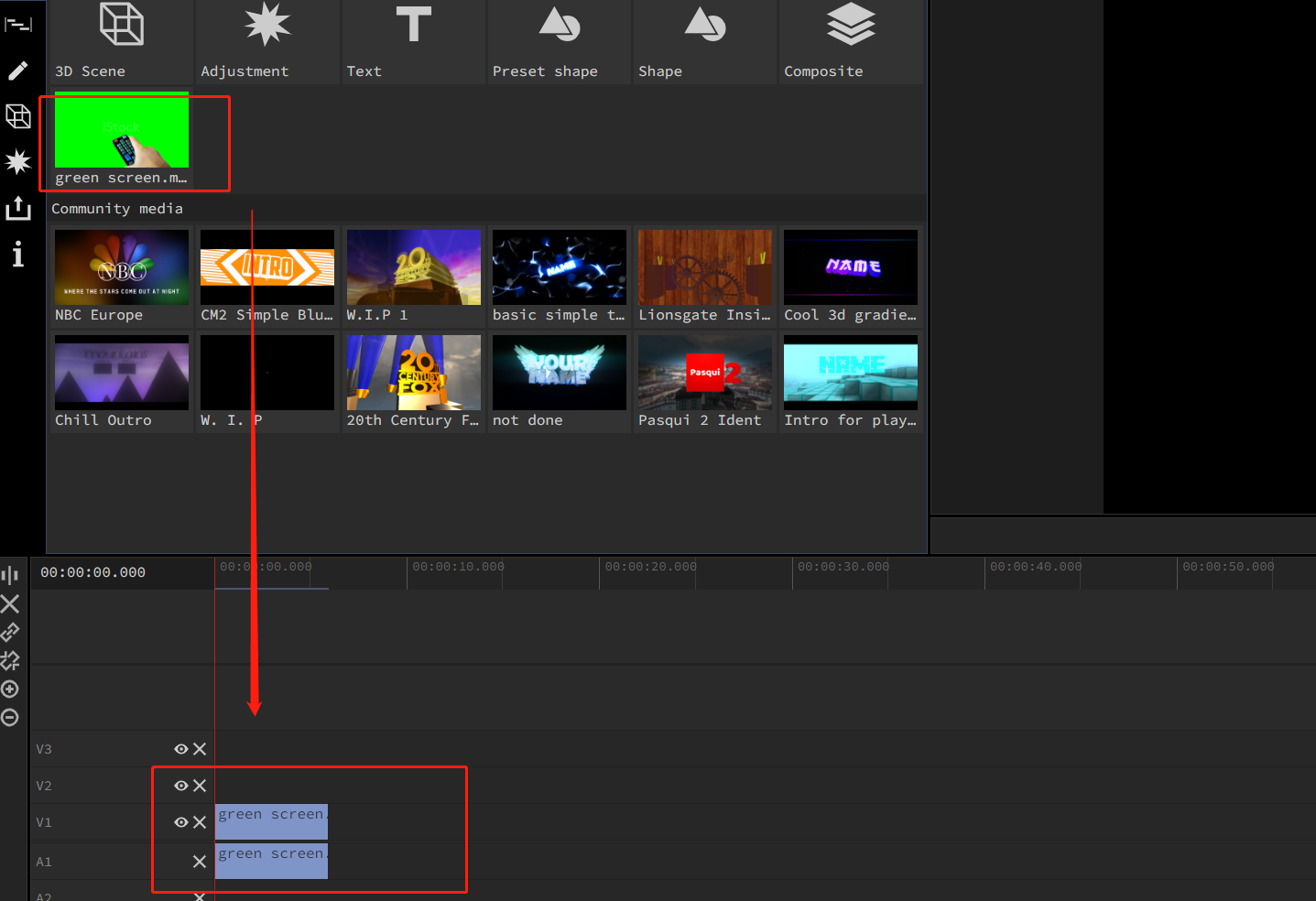Click the info icon in the left sidebar

[17, 254]
